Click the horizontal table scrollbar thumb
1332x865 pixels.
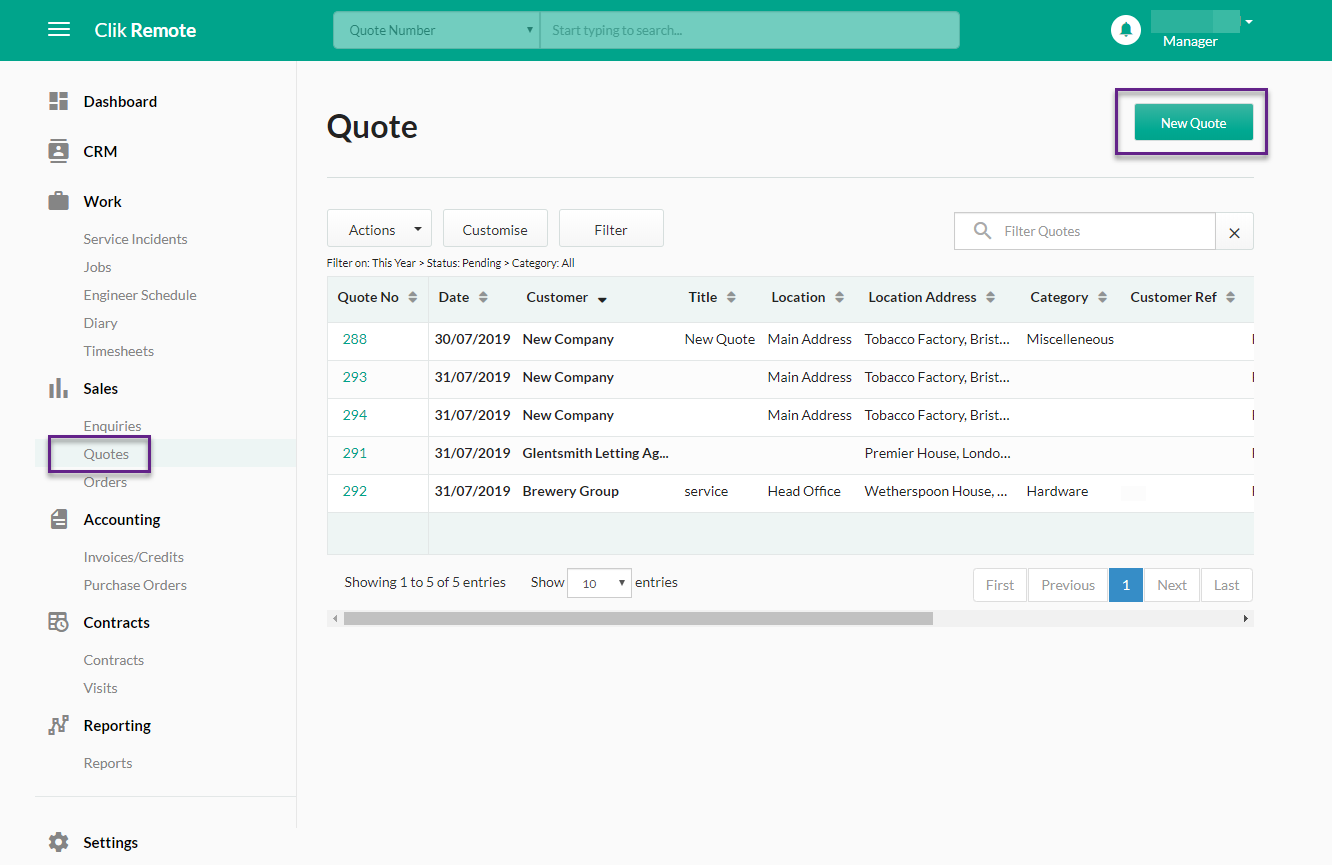638,619
